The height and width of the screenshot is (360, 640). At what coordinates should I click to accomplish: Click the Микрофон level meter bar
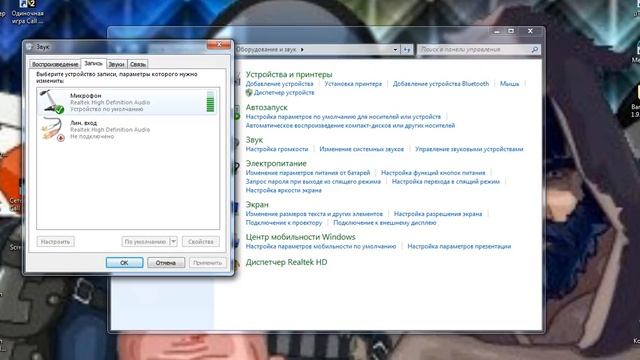coord(210,102)
